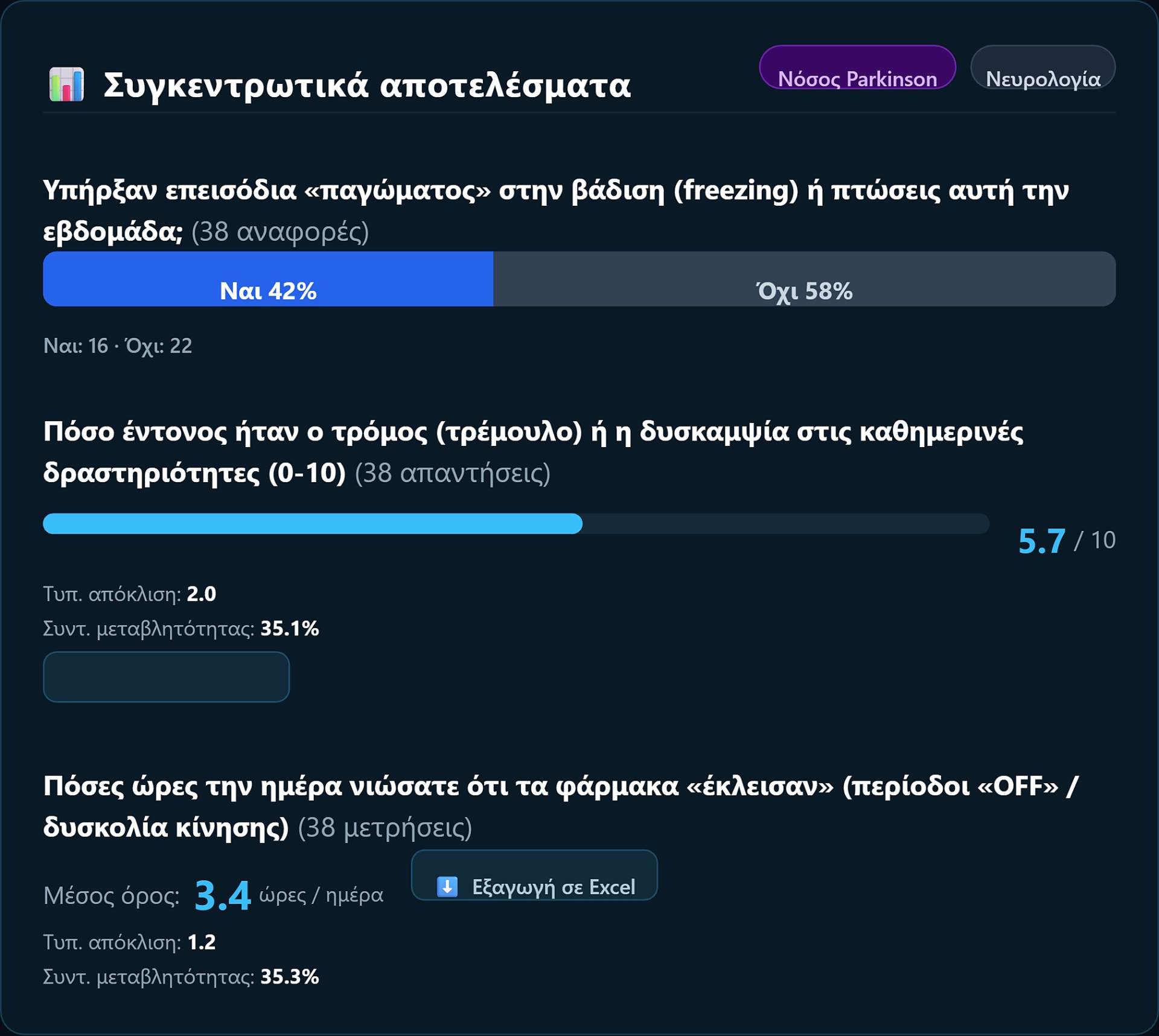Click the freezing episodes question heading

pyautogui.click(x=555, y=211)
